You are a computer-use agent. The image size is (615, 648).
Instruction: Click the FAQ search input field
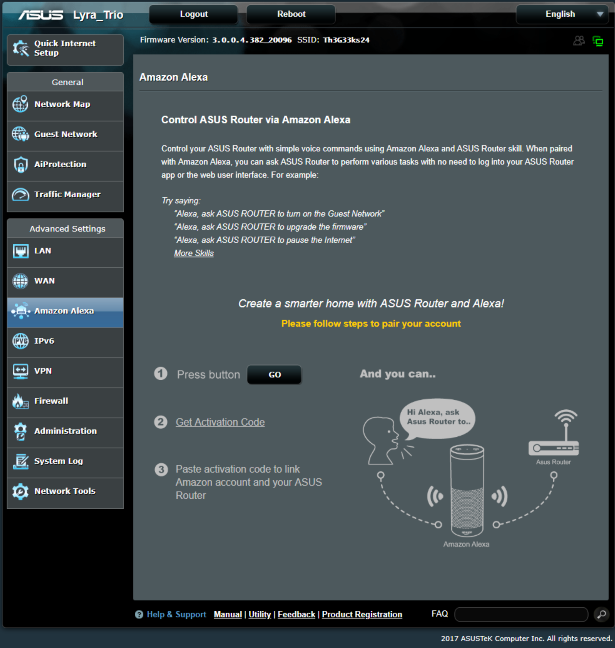click(521, 614)
